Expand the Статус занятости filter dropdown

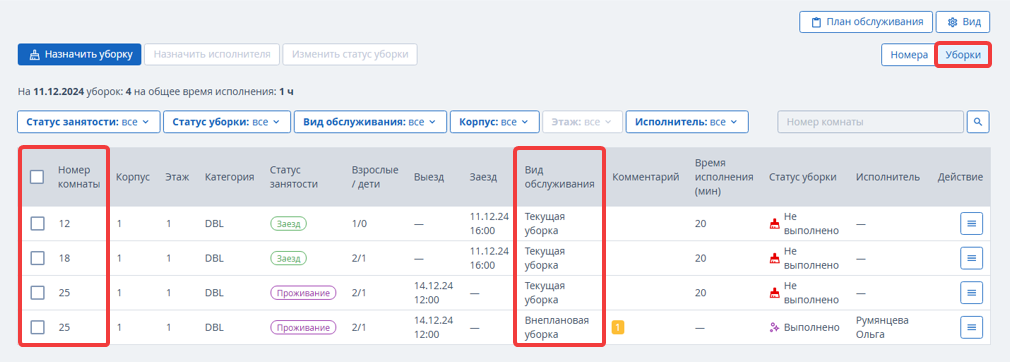[88, 121]
